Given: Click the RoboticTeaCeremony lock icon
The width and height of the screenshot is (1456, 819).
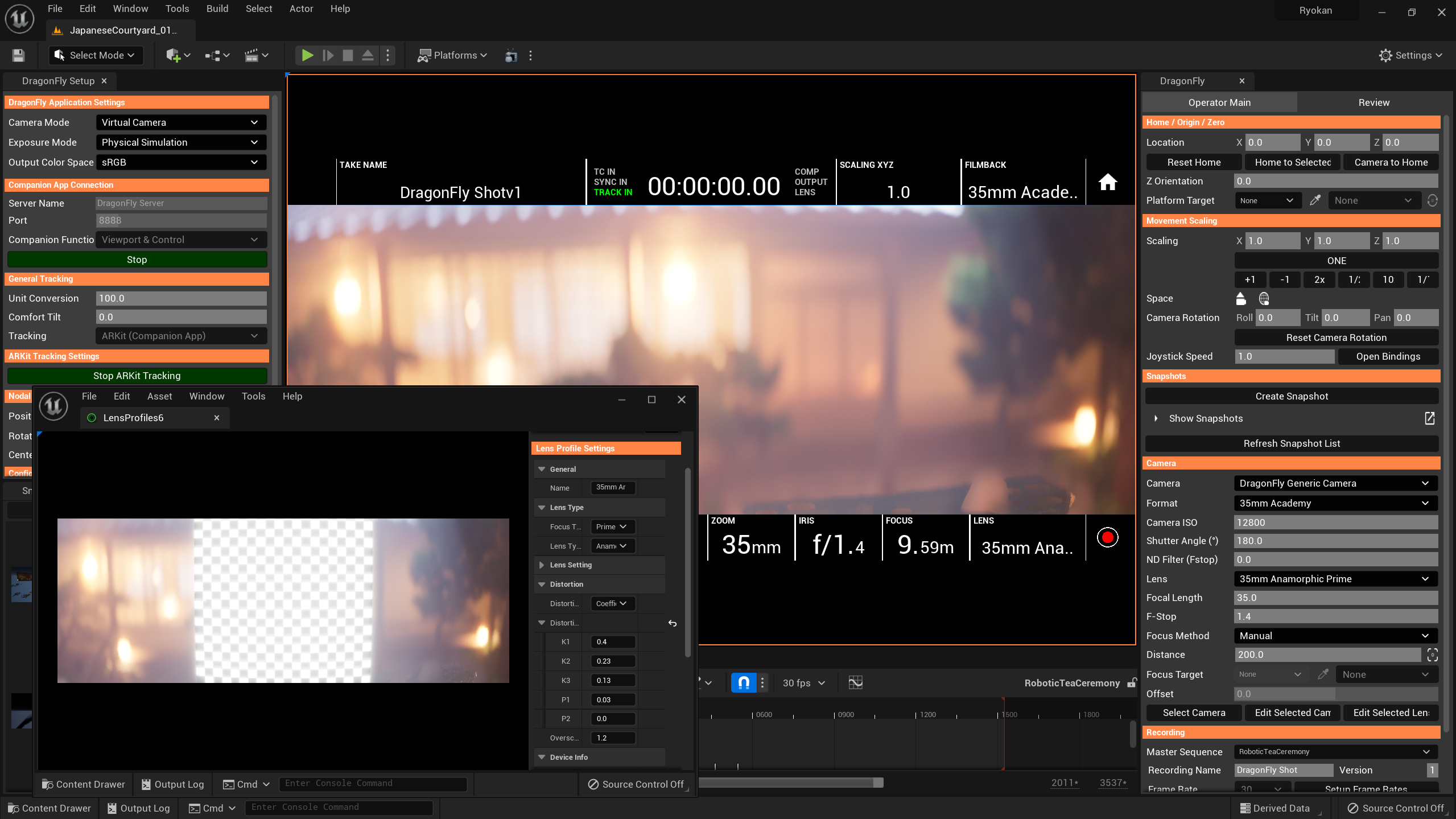Looking at the screenshot, I should [1132, 682].
